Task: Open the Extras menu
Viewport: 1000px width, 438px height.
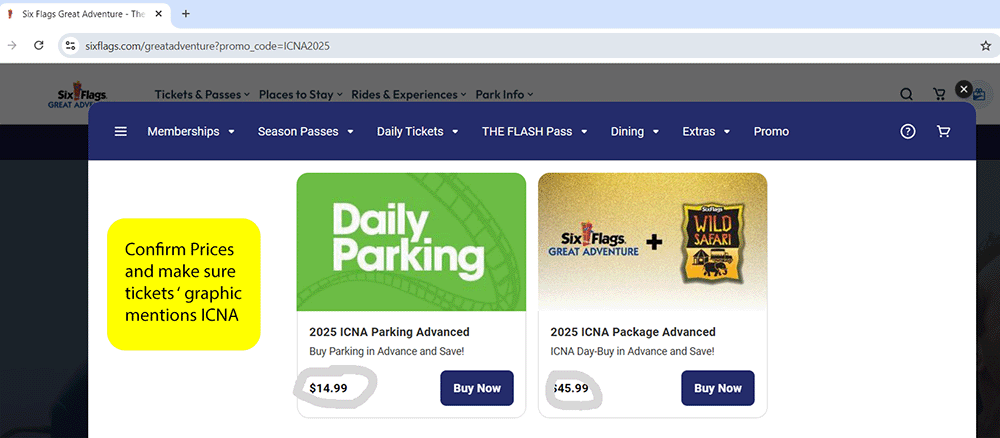Action: [x=707, y=131]
